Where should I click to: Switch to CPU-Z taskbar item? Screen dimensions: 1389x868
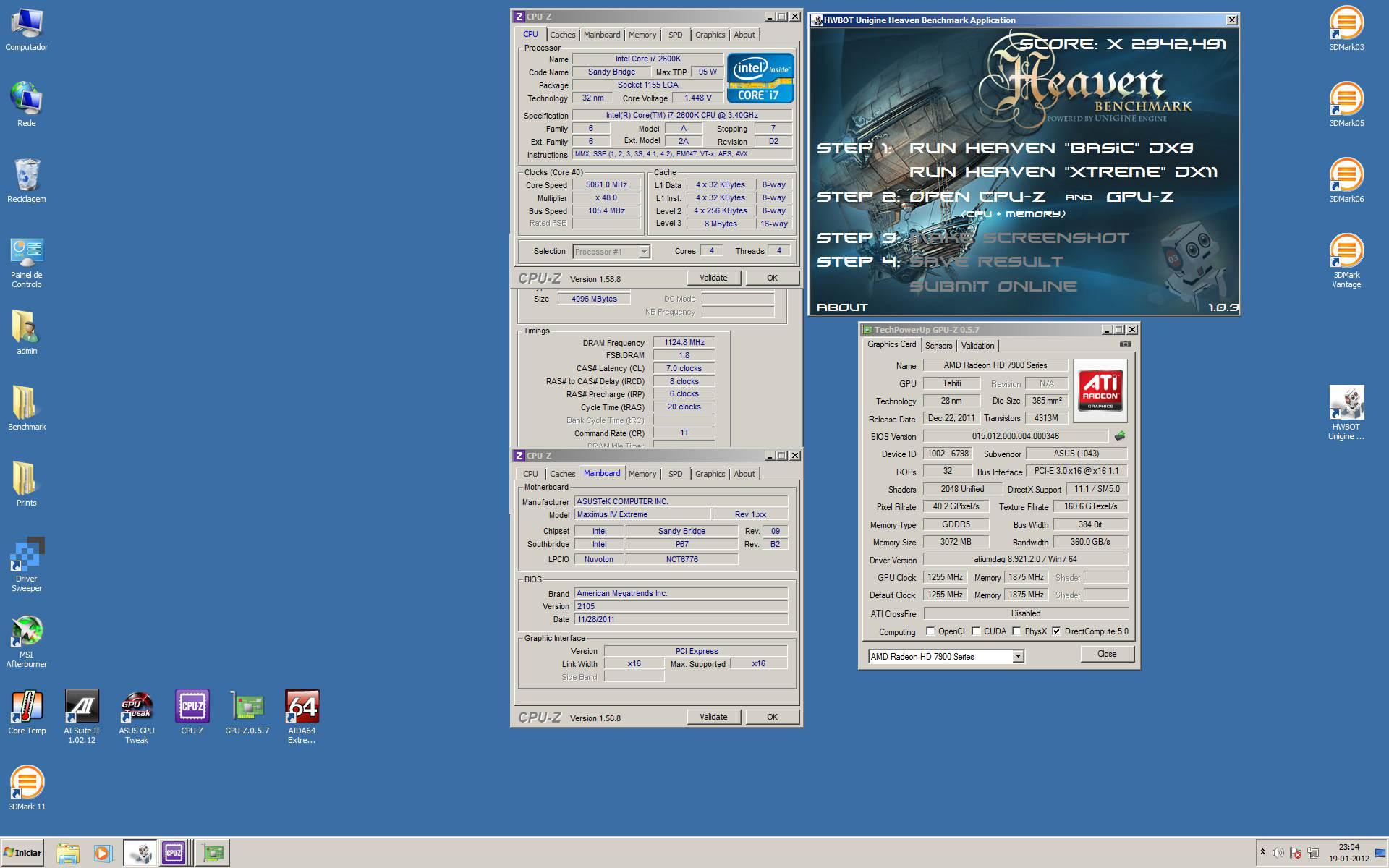pyautogui.click(x=174, y=854)
